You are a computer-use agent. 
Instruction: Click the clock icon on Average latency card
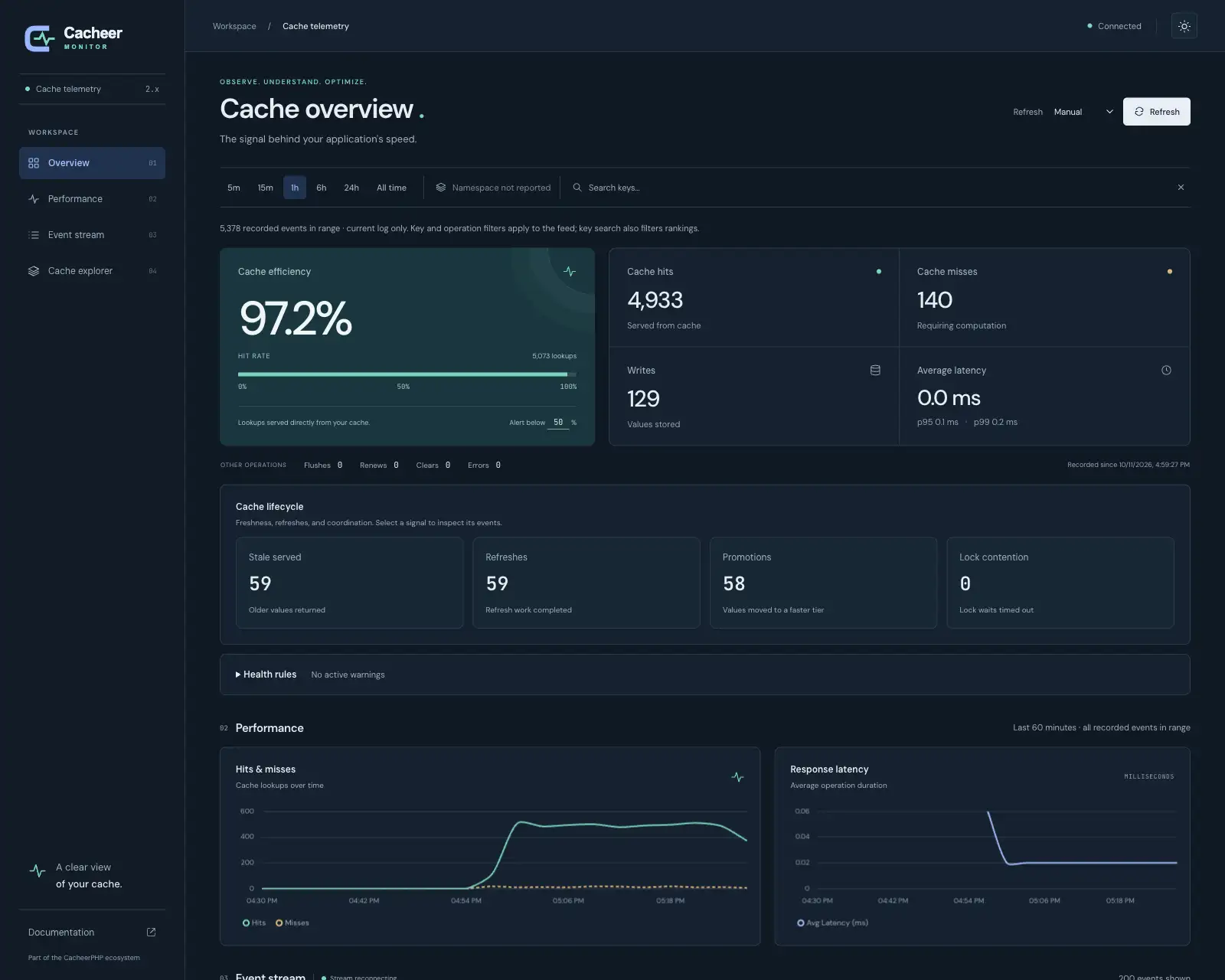(x=1166, y=371)
